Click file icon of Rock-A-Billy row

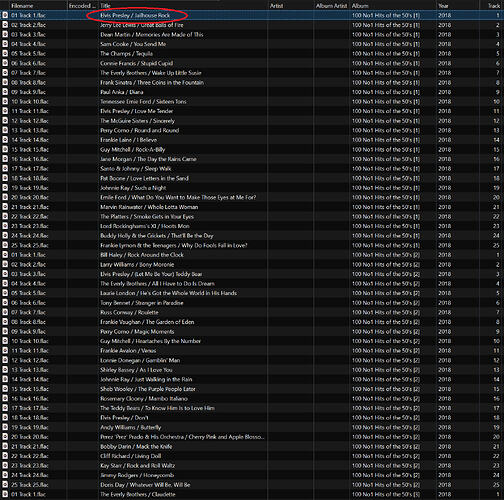(5, 150)
